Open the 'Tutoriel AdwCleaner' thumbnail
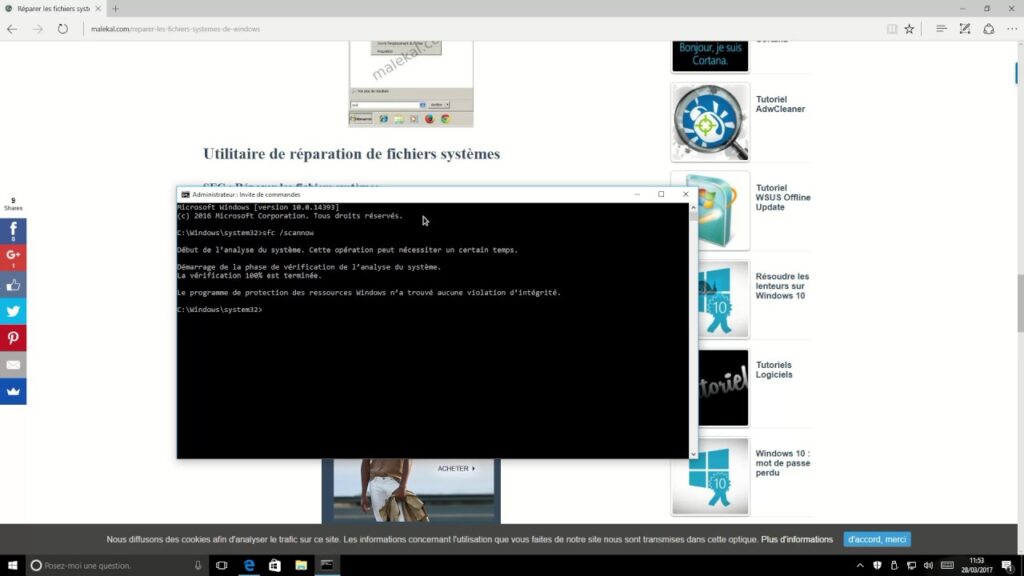Viewport: 1024px width, 576px height. [x=710, y=122]
